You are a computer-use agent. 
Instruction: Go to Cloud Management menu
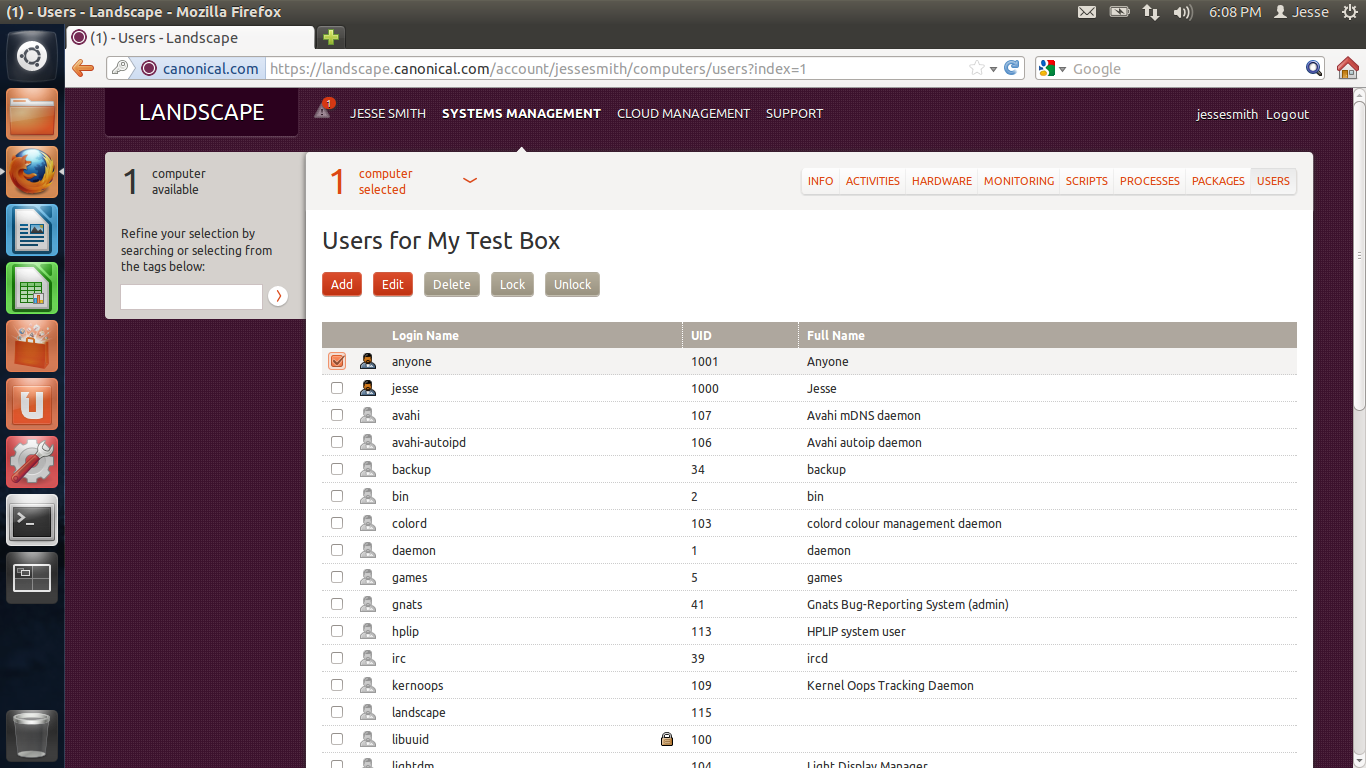pyautogui.click(x=683, y=113)
